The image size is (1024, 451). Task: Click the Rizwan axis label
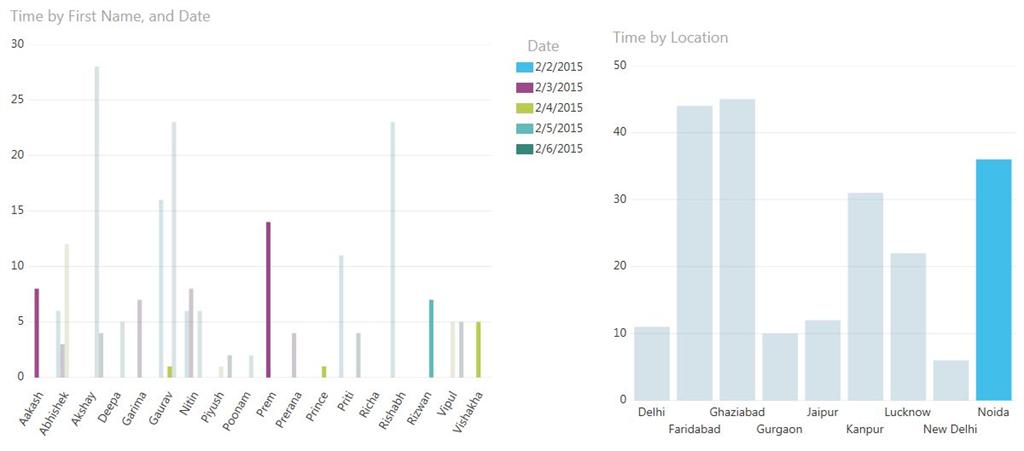pos(418,409)
